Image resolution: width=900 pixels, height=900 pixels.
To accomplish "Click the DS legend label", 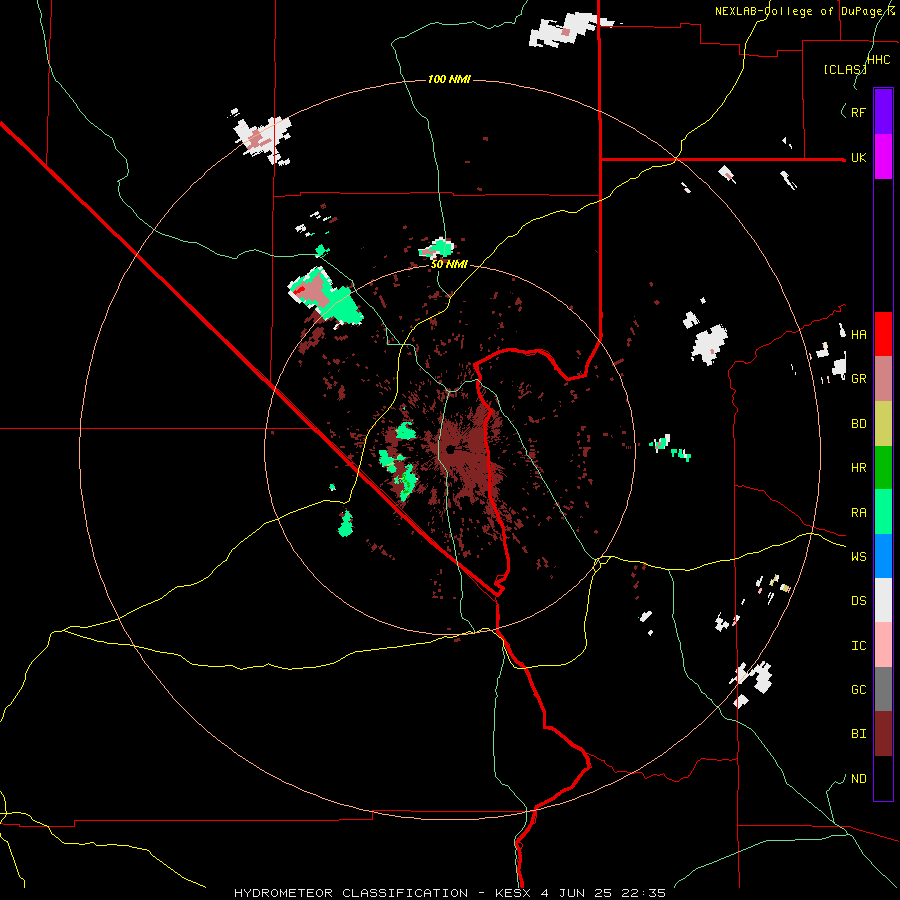I will click(x=858, y=601).
